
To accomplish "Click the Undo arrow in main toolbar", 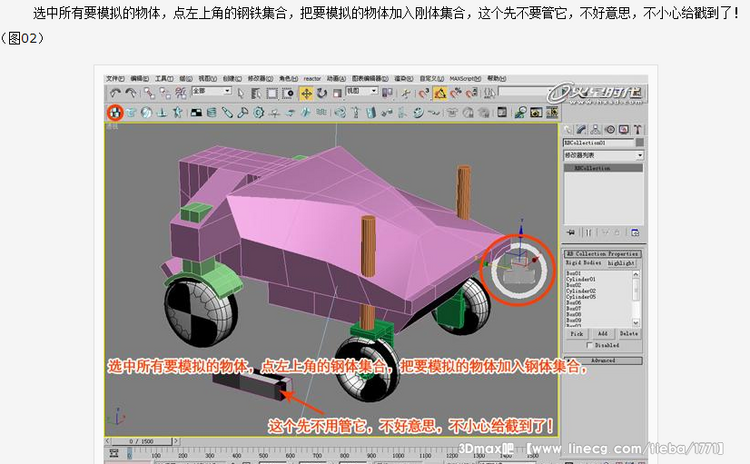I will [x=115, y=93].
